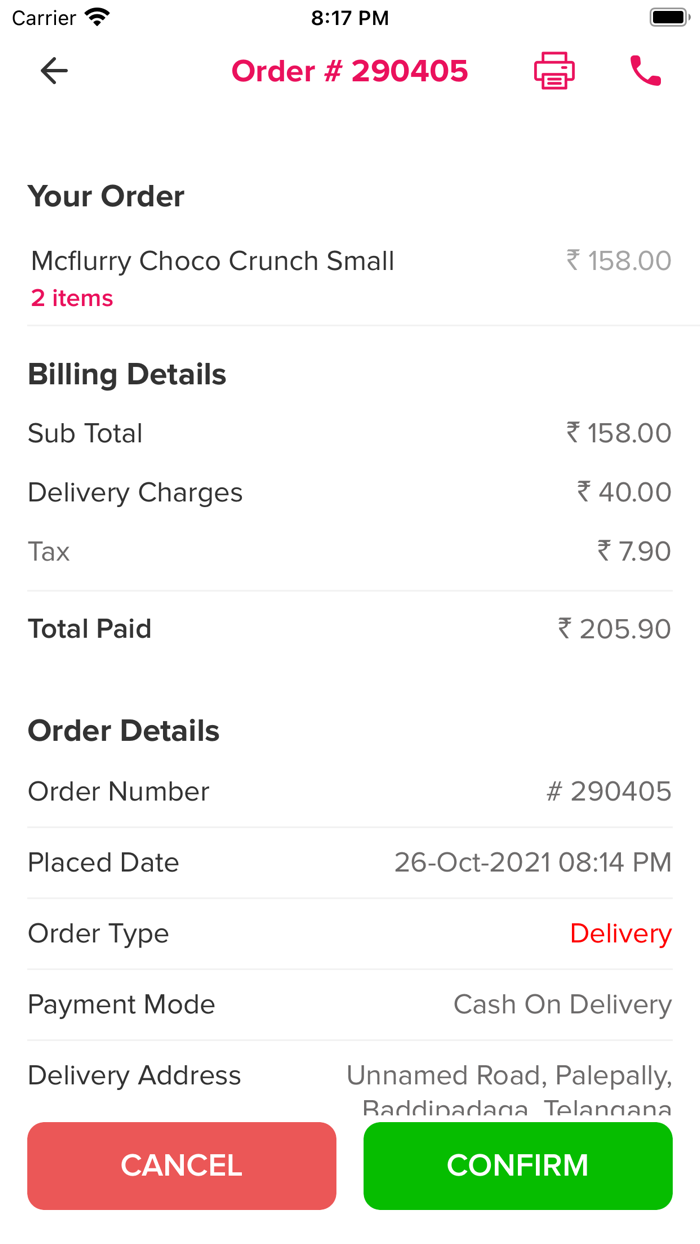Tap the Payment Mode row

pos(349,1004)
